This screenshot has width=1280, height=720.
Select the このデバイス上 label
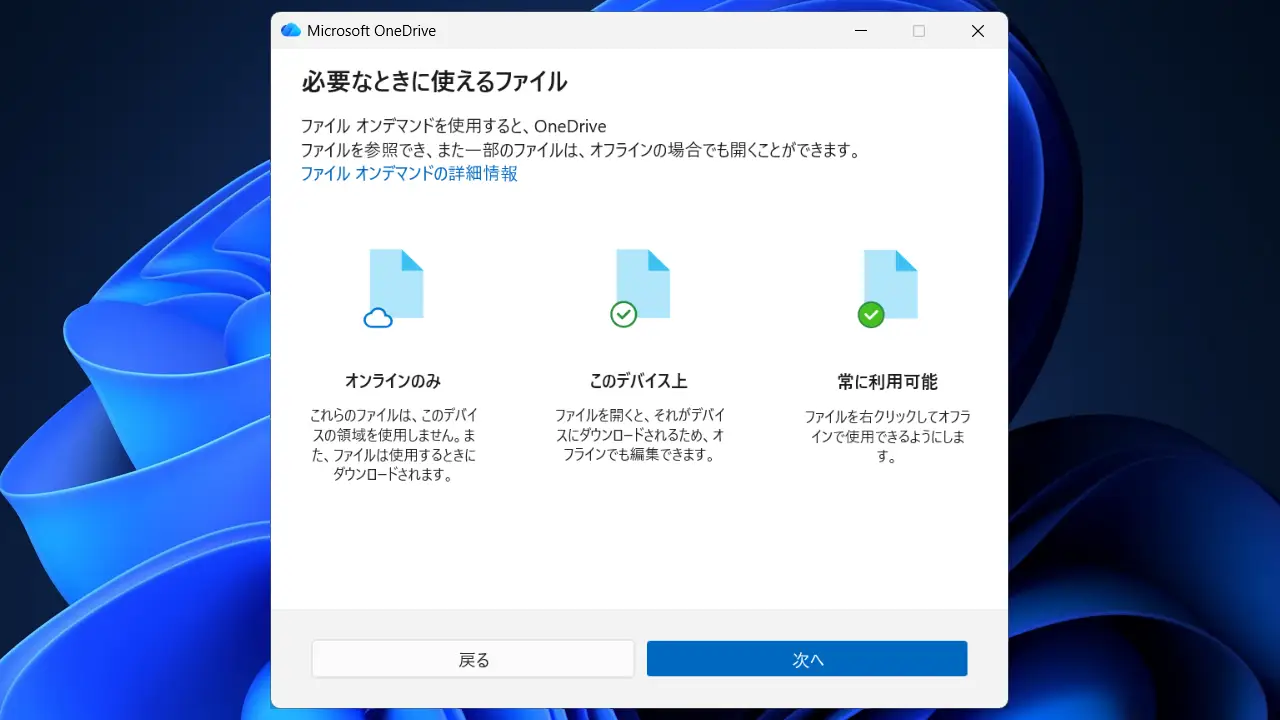pyautogui.click(x=639, y=381)
